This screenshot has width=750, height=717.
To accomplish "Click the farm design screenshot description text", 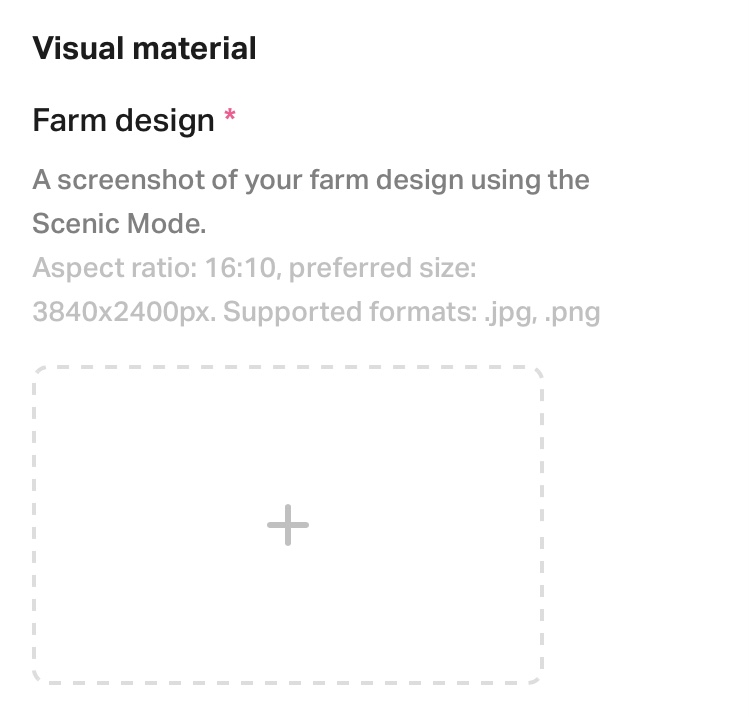I will (x=311, y=201).
